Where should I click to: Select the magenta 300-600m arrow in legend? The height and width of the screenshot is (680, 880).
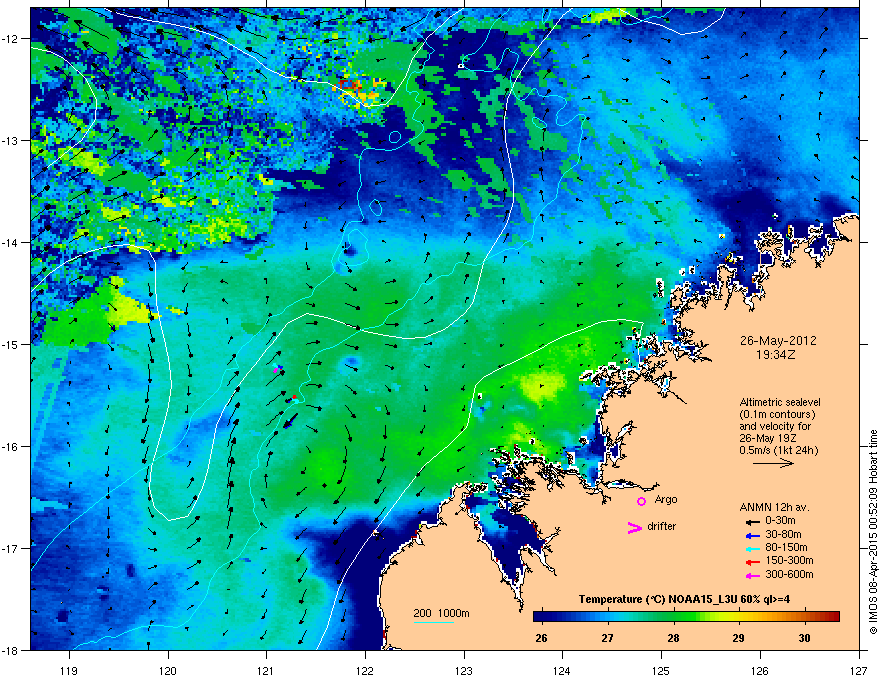[751, 575]
